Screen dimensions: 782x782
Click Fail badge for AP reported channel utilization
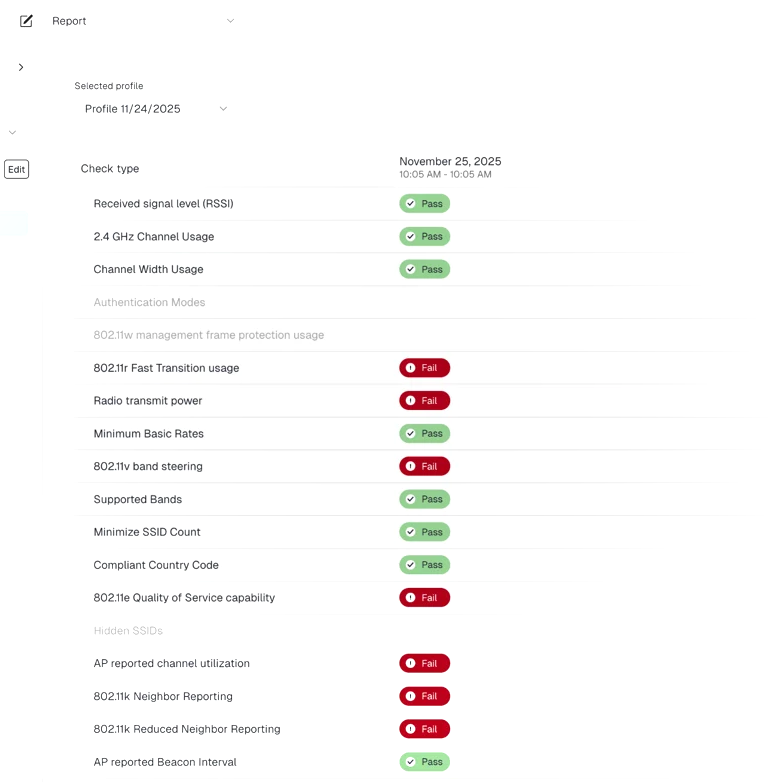point(424,664)
